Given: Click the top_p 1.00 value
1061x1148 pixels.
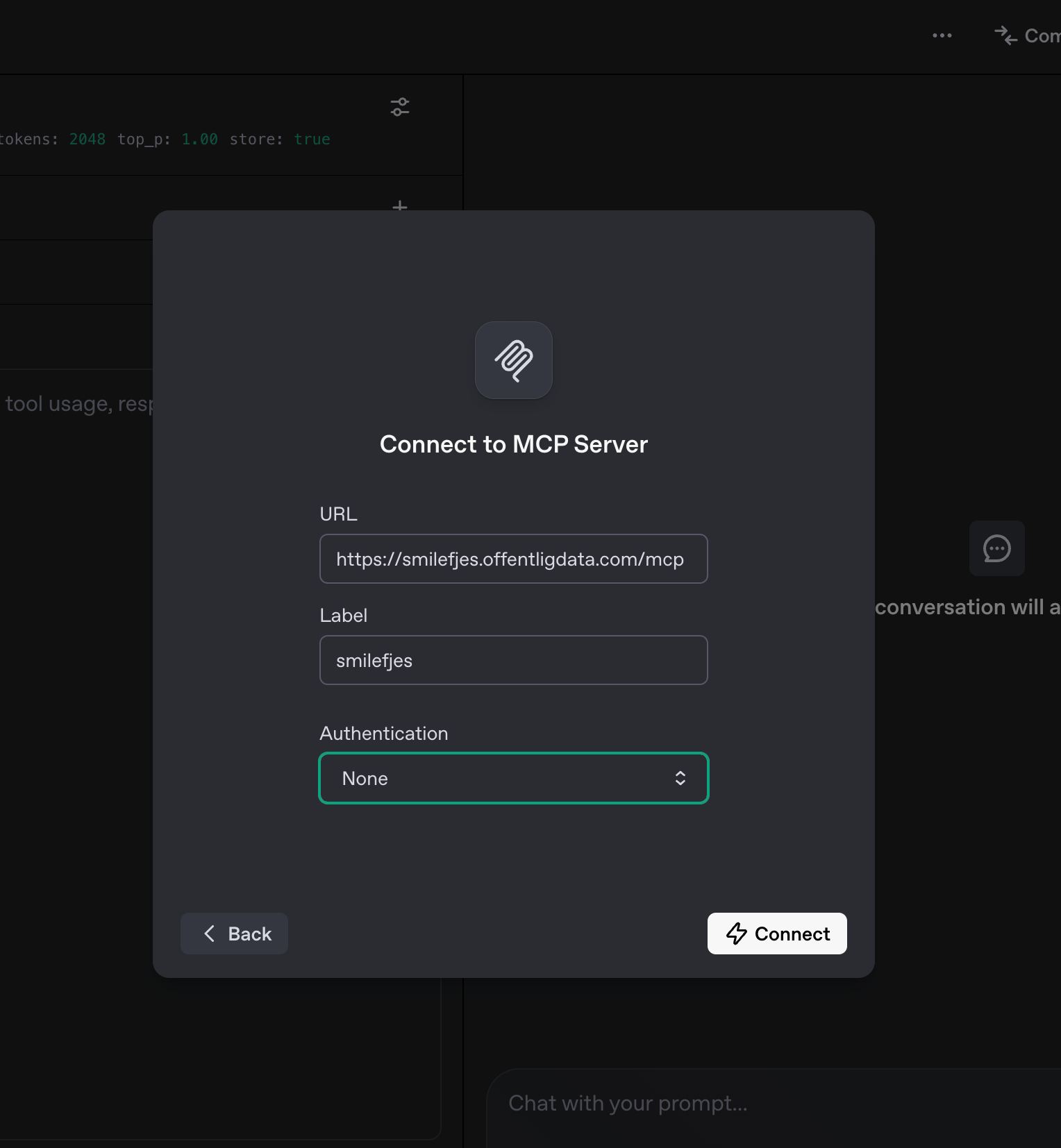Looking at the screenshot, I should (x=199, y=140).
